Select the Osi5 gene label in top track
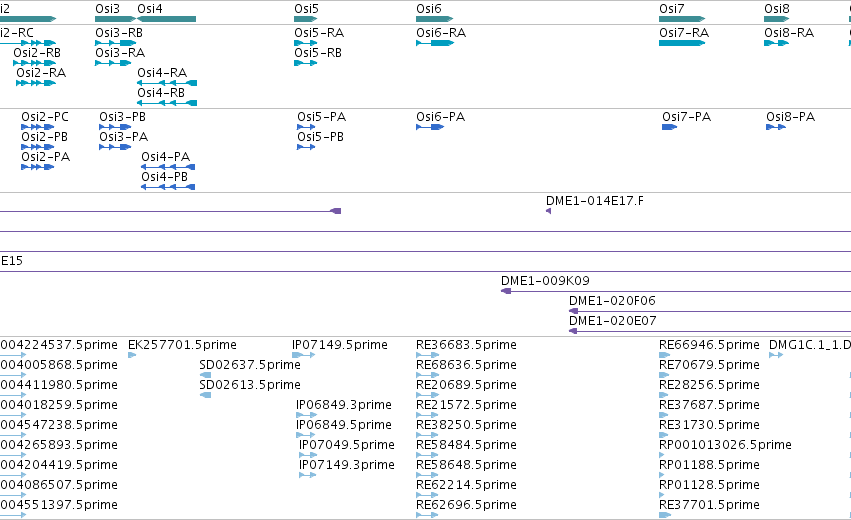Viewport: 851px width, 520px height. coord(307,9)
